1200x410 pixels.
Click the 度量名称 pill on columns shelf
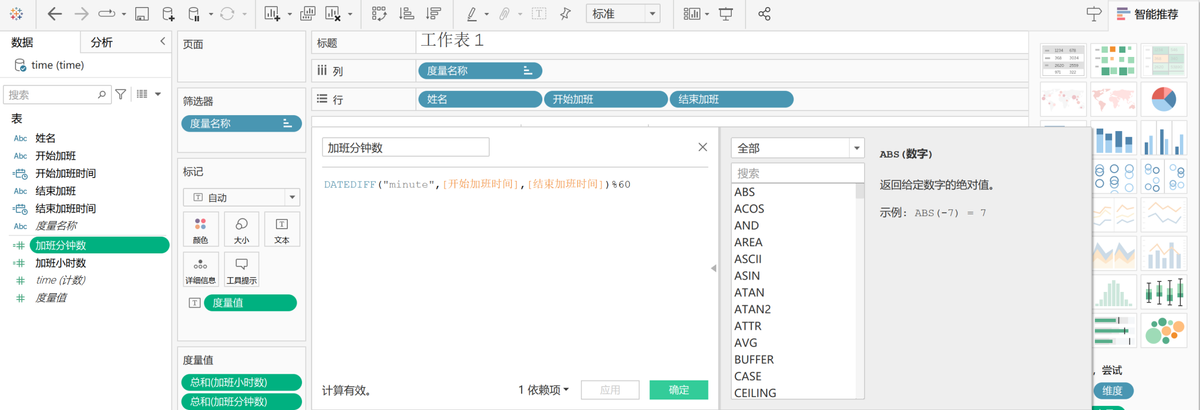click(480, 71)
